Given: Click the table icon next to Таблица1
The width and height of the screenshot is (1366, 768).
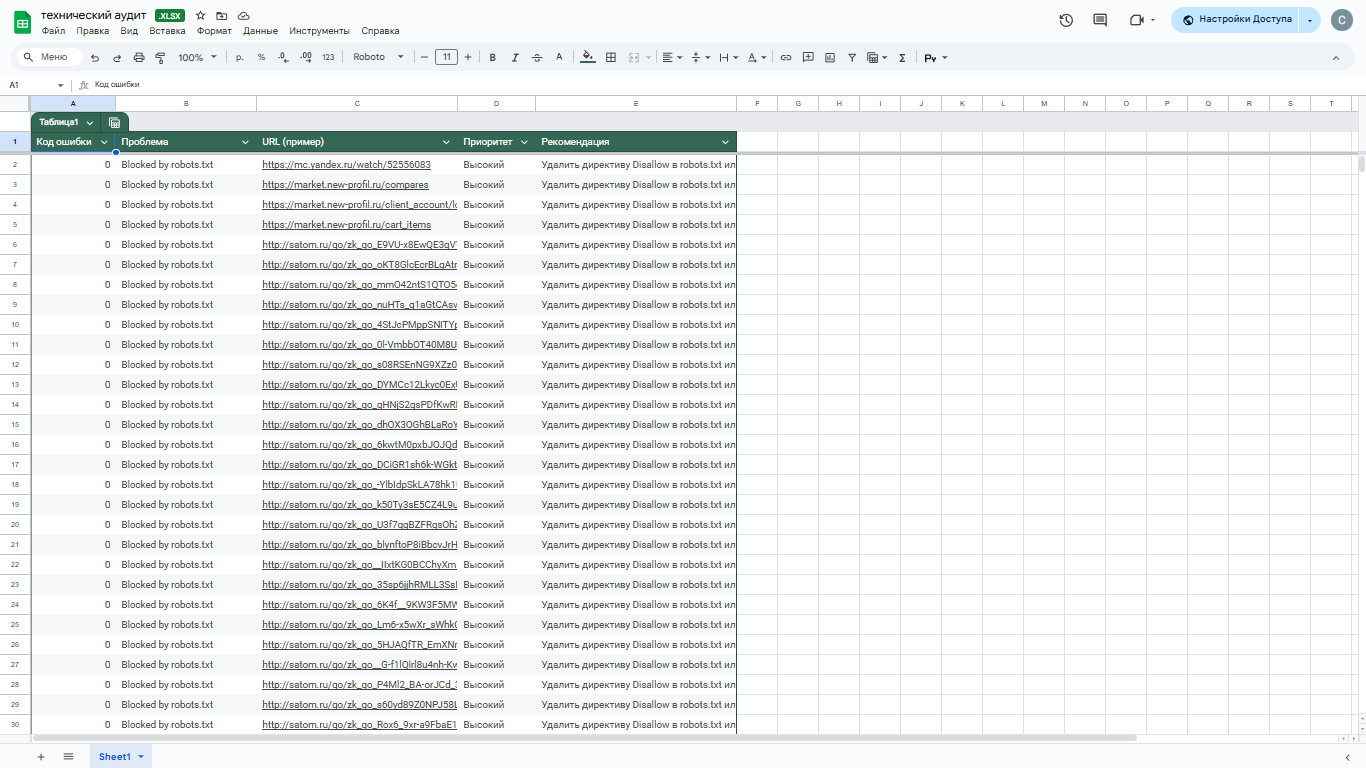Looking at the screenshot, I should [115, 122].
